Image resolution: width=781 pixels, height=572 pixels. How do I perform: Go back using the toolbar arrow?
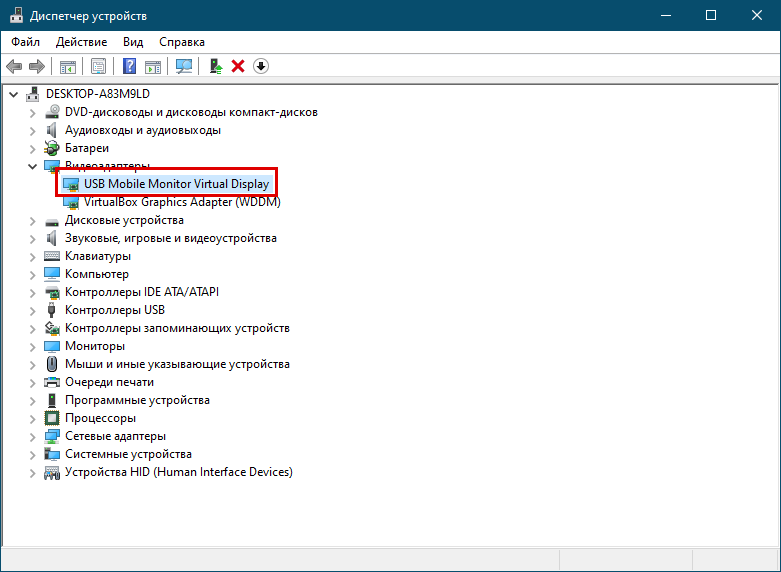click(14, 66)
